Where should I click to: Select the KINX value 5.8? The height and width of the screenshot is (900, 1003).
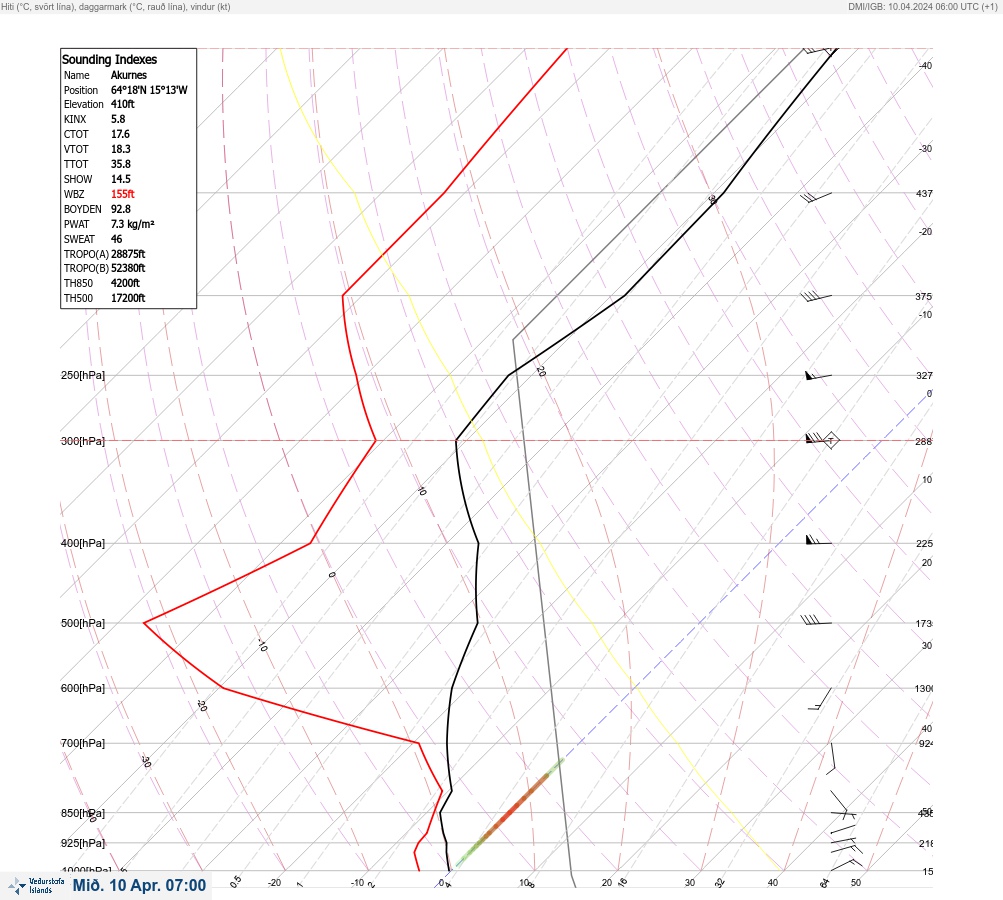pos(118,119)
